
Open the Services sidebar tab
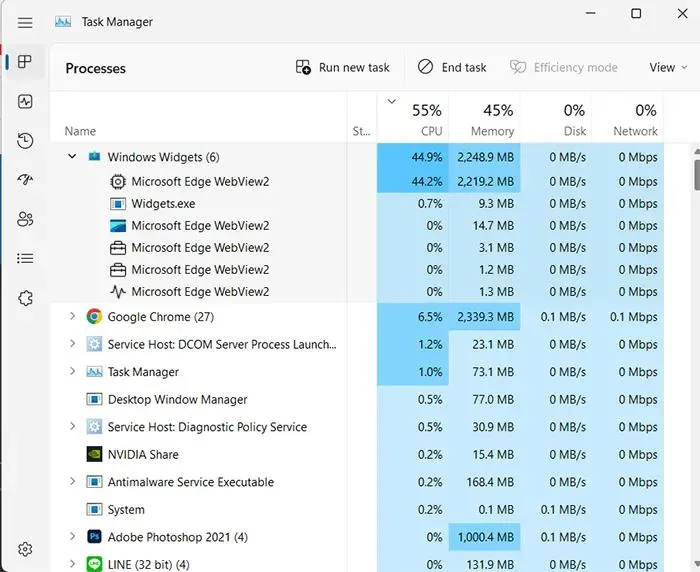coord(25,298)
